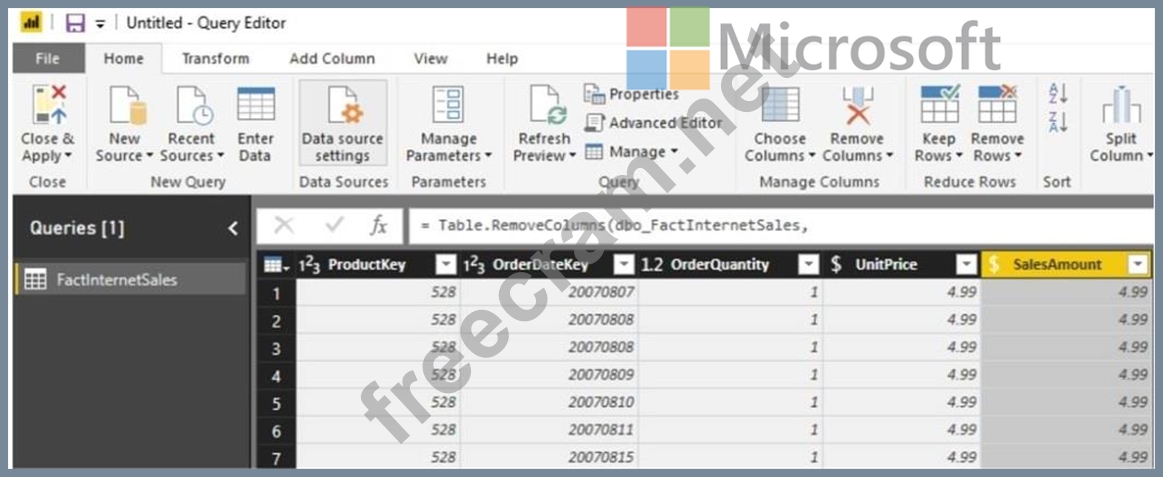Viewport: 1163px width, 477px height.
Task: Collapse the Queries pane
Action: 233,228
